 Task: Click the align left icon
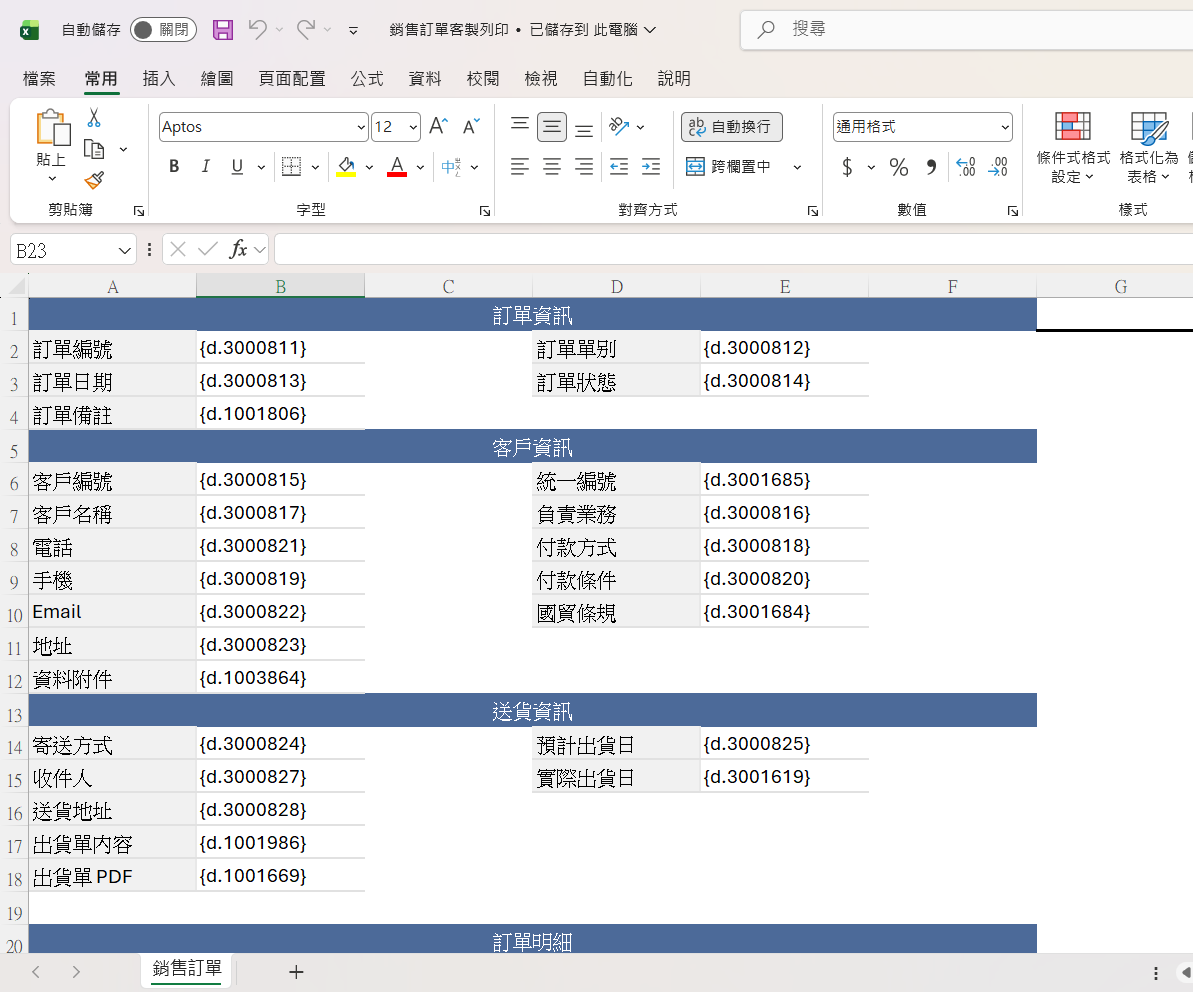tap(519, 167)
